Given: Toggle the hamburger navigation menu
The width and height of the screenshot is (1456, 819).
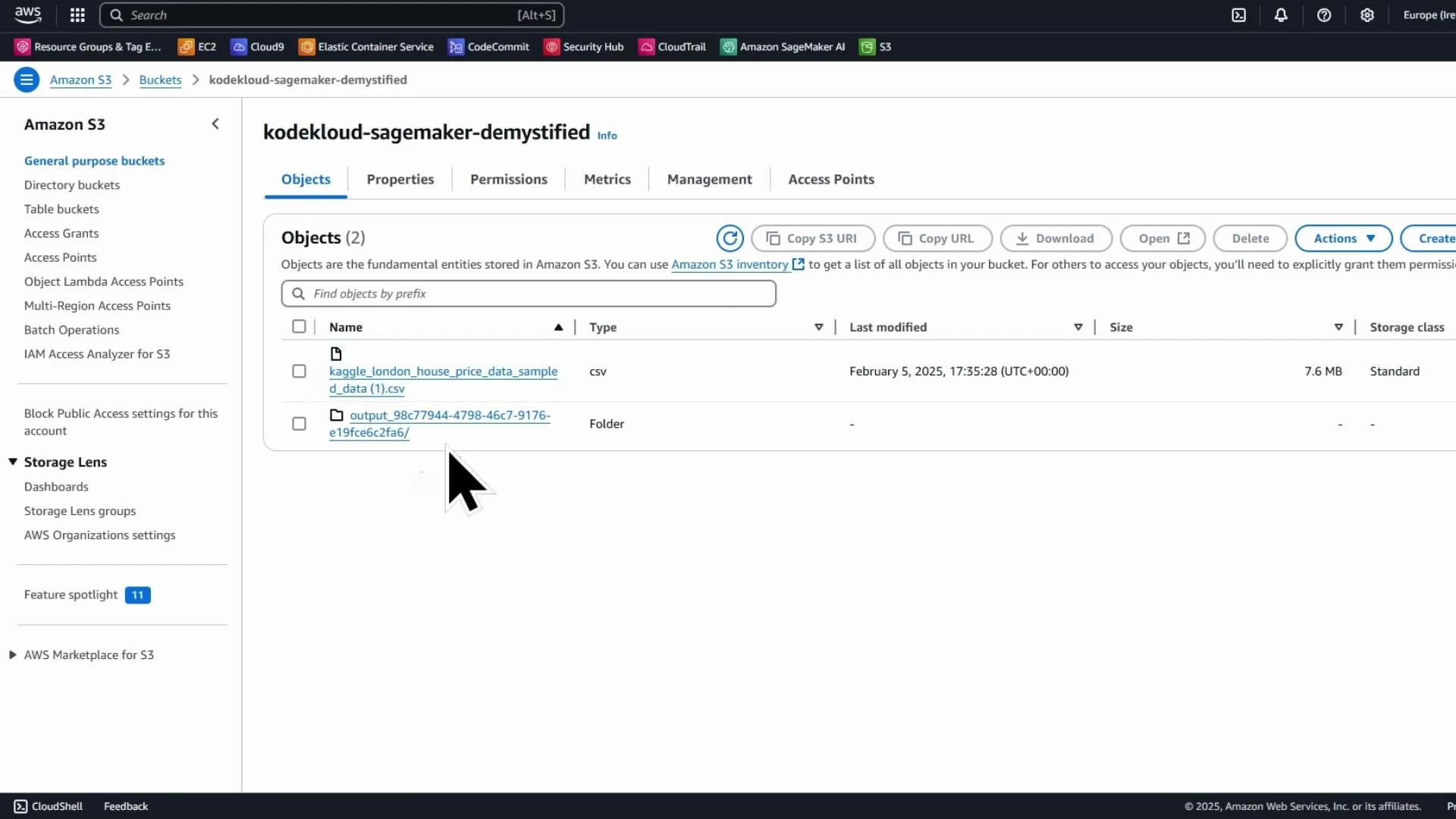Looking at the screenshot, I should click(x=27, y=80).
